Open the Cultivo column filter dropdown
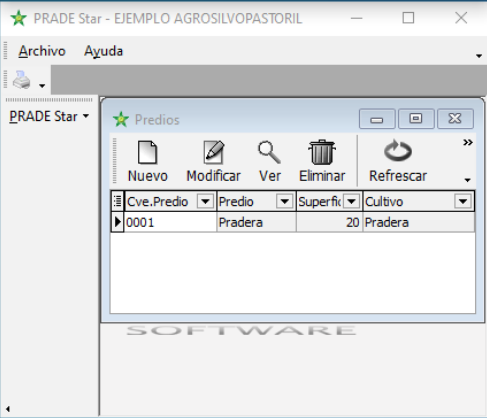The image size is (487, 418). click(463, 201)
